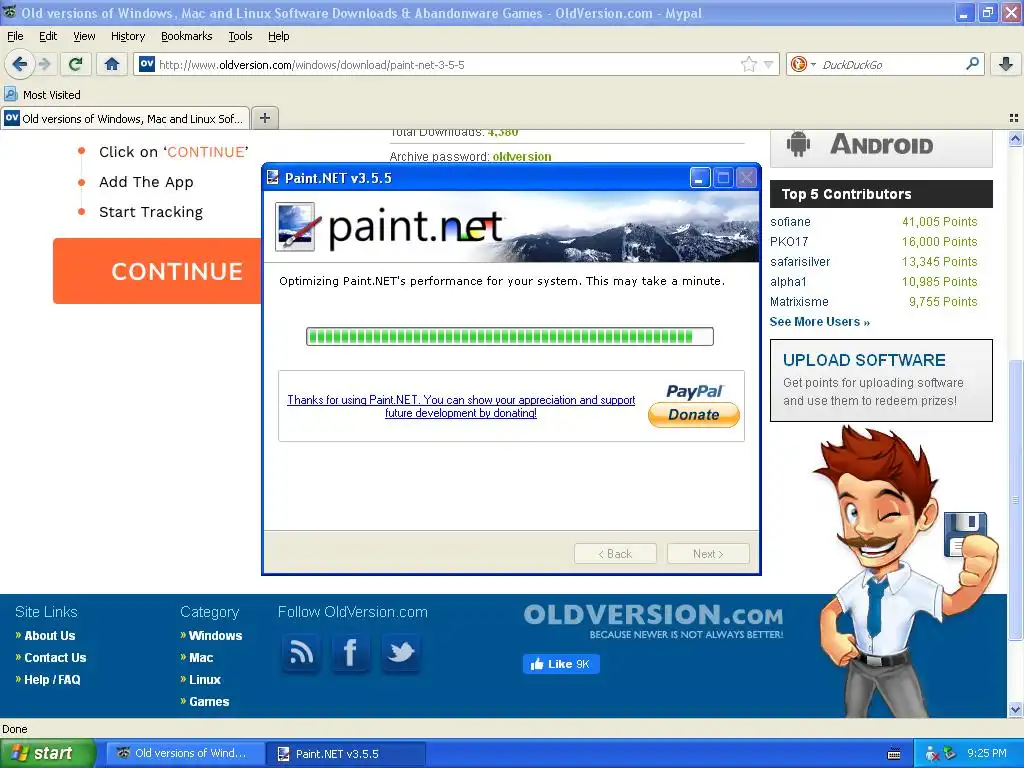Click the search magnifier icon
1024x768 pixels.
972,64
